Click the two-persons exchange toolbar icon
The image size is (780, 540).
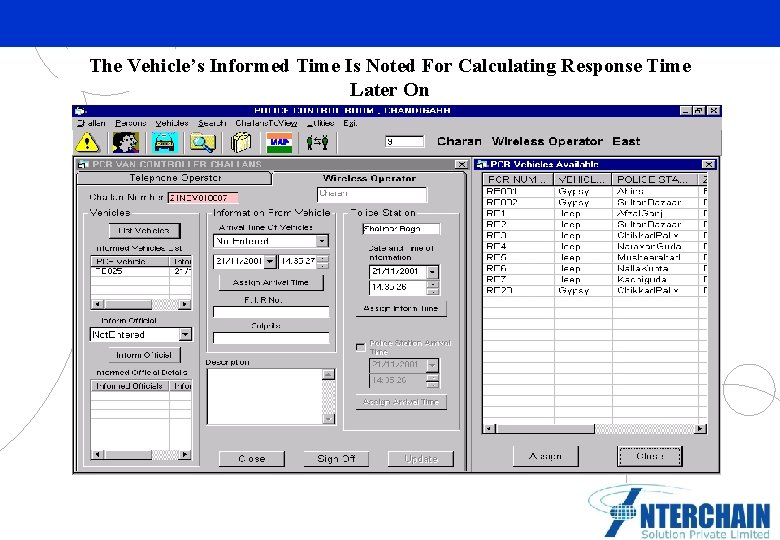point(317,143)
